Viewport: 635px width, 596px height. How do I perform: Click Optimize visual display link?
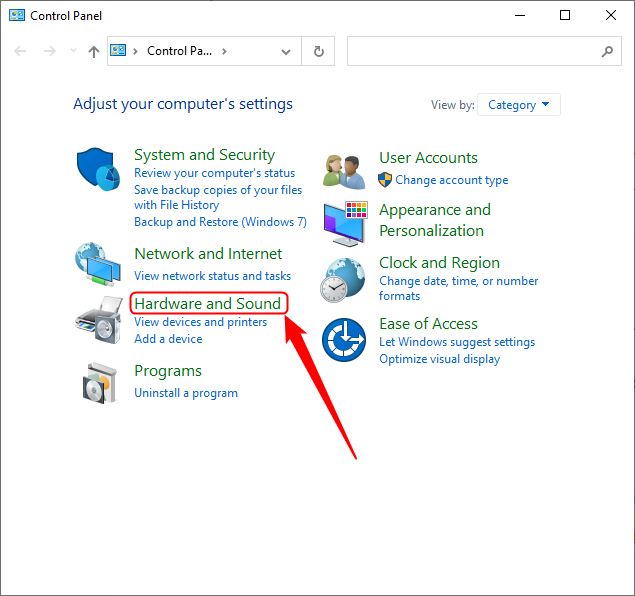tap(439, 359)
